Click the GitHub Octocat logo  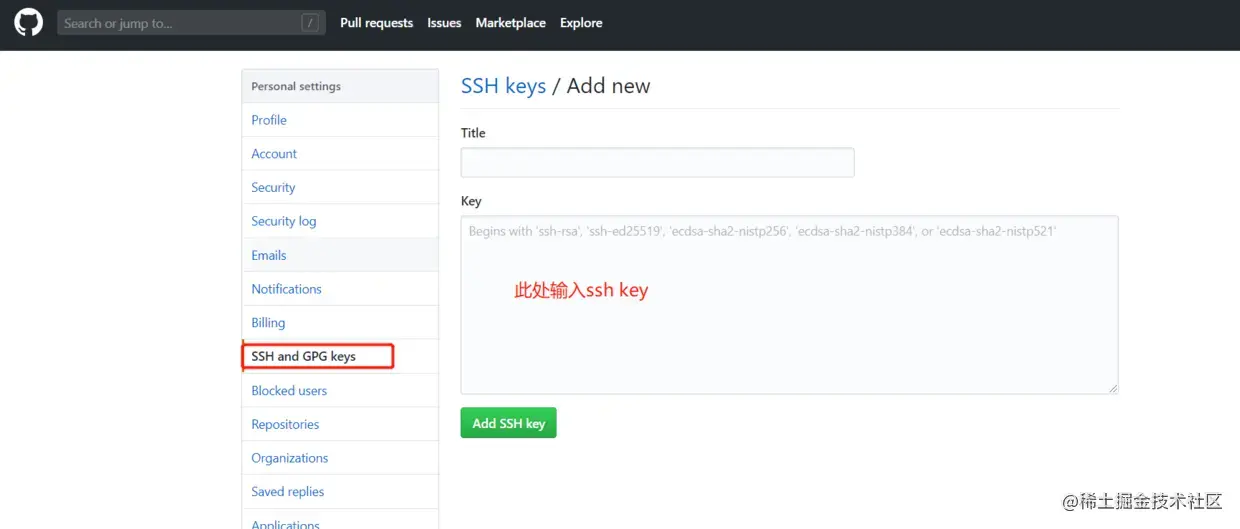(x=28, y=23)
